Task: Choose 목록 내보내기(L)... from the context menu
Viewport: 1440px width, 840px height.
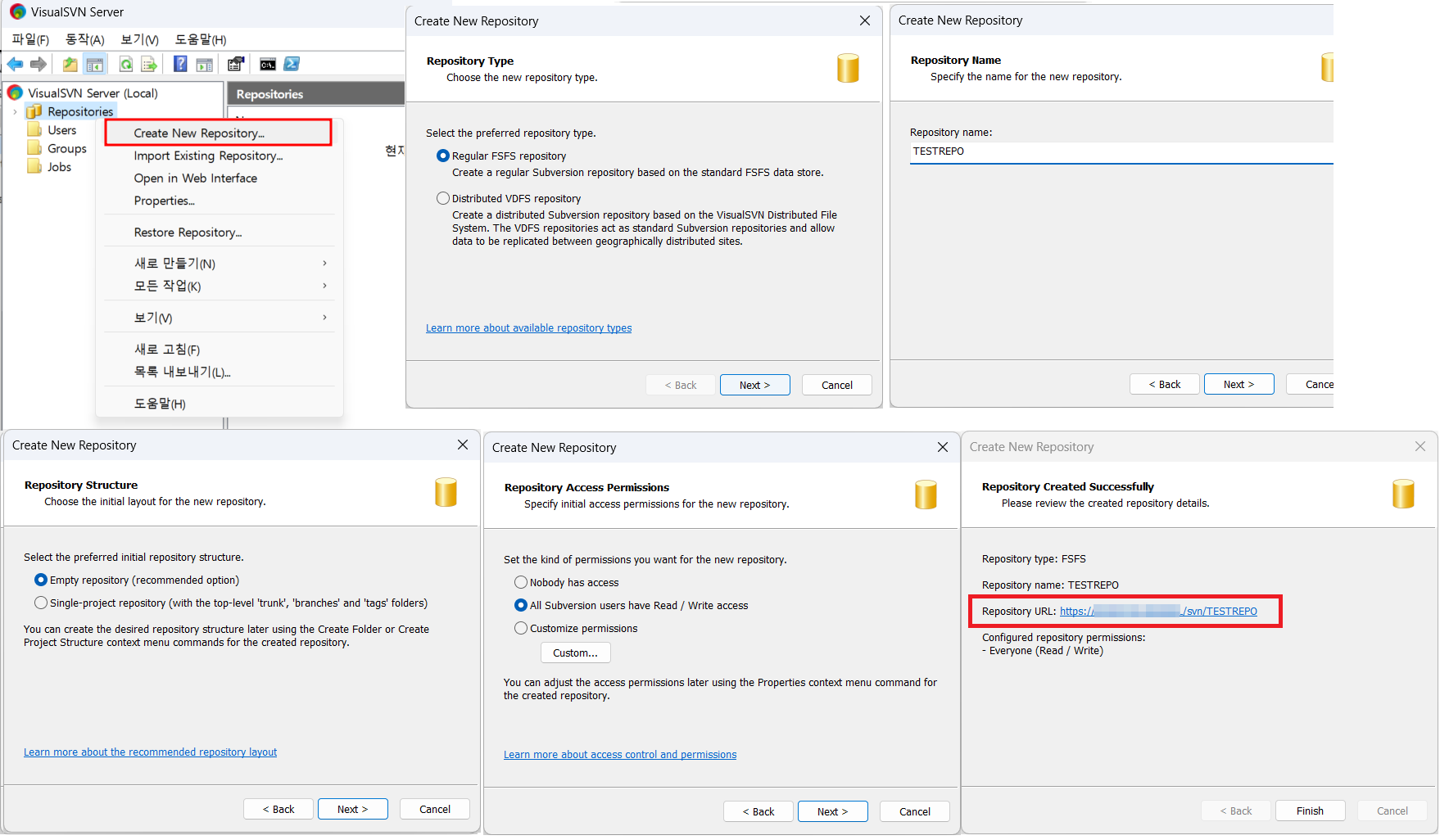Action: (218, 372)
